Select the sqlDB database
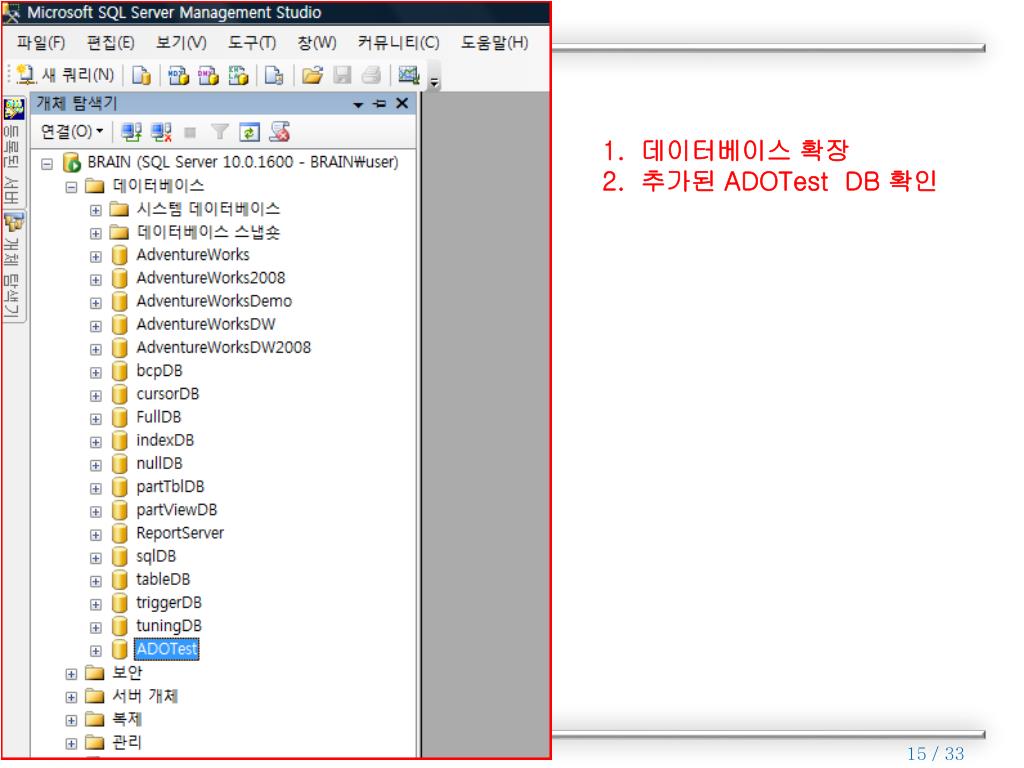The height and width of the screenshot is (768, 1024). (156, 556)
